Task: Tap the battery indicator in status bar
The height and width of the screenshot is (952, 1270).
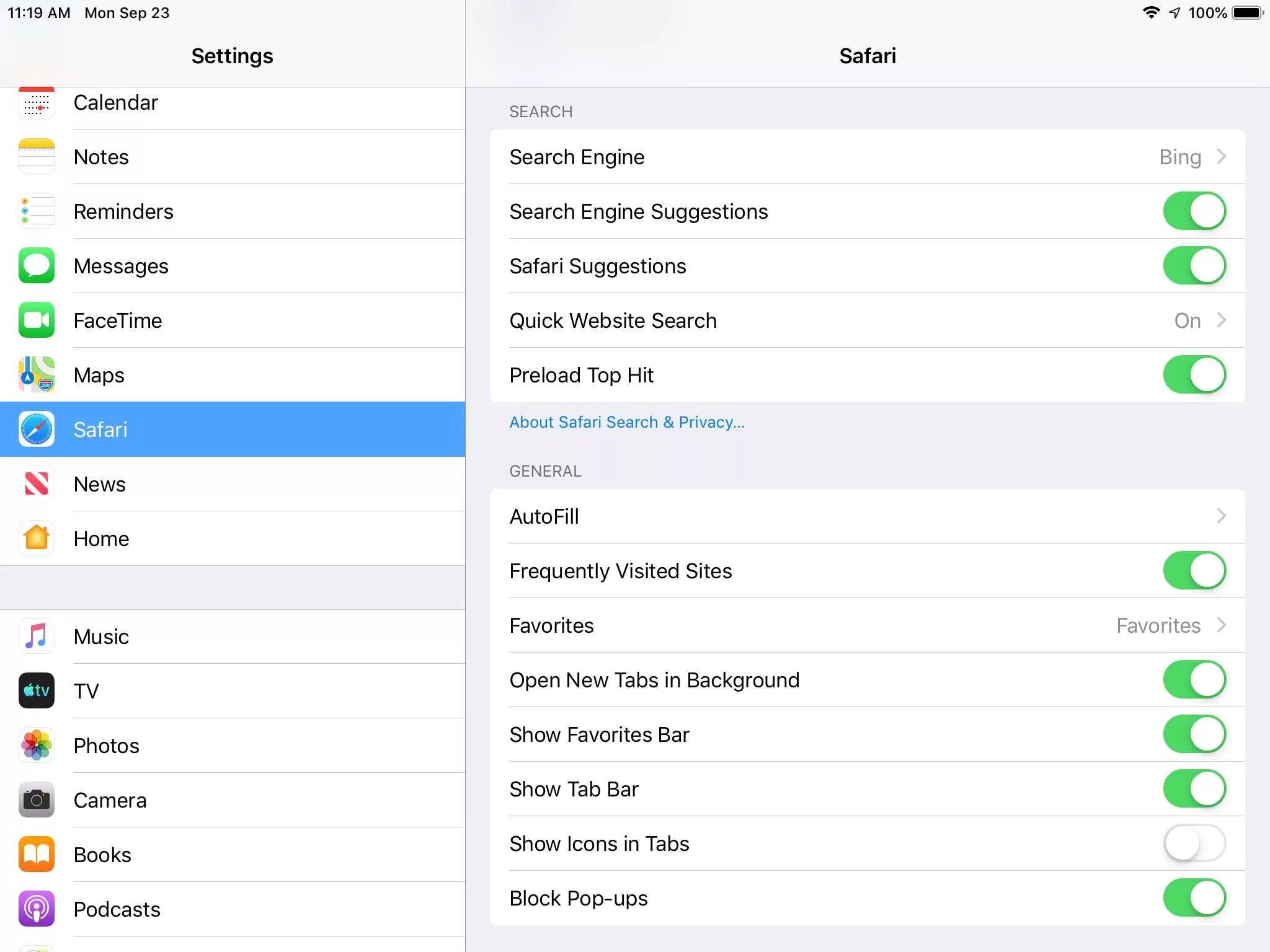Action: (1247, 12)
